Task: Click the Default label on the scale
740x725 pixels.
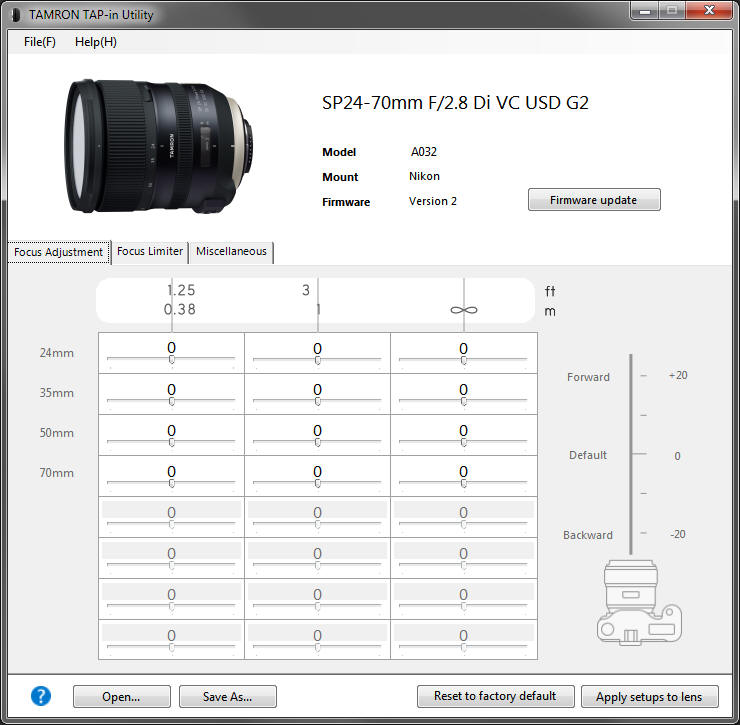Action: 588,455
